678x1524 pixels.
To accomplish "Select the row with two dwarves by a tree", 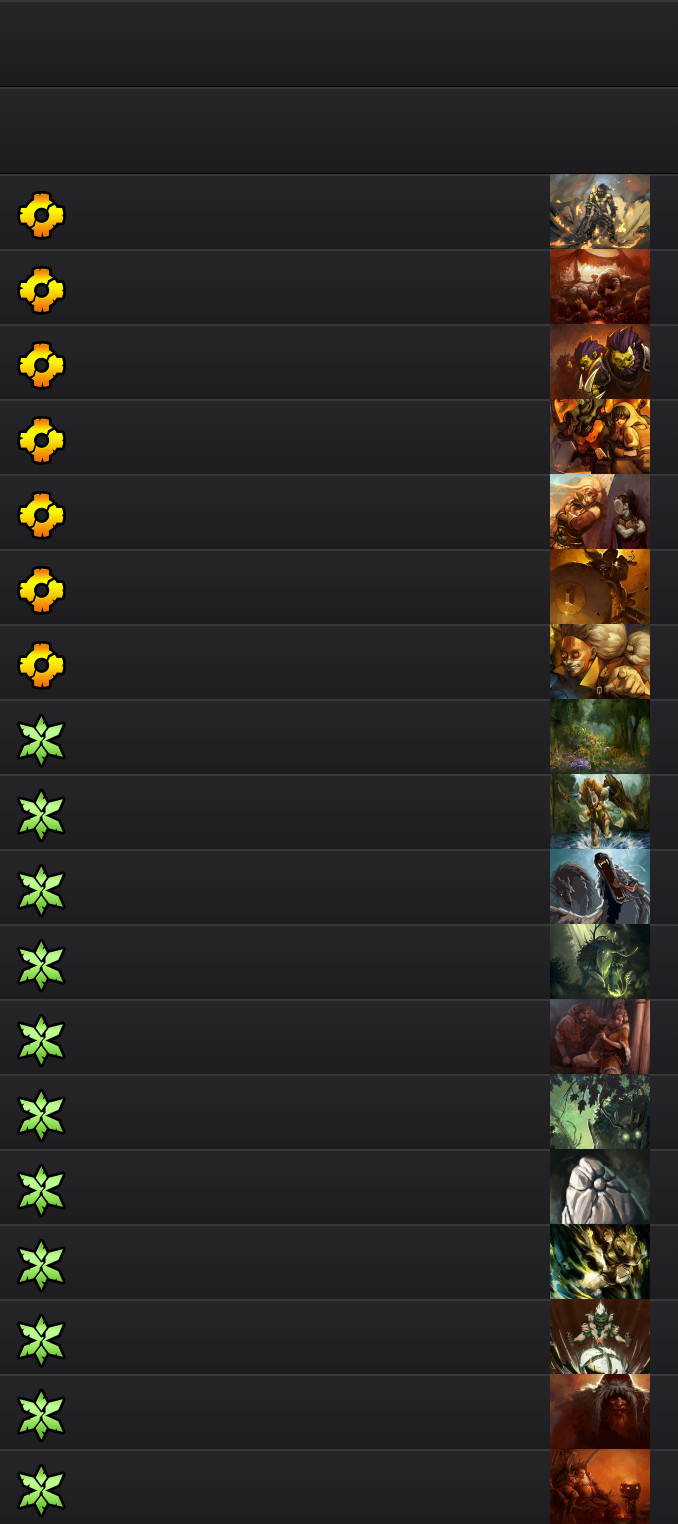I will click(x=339, y=1037).
